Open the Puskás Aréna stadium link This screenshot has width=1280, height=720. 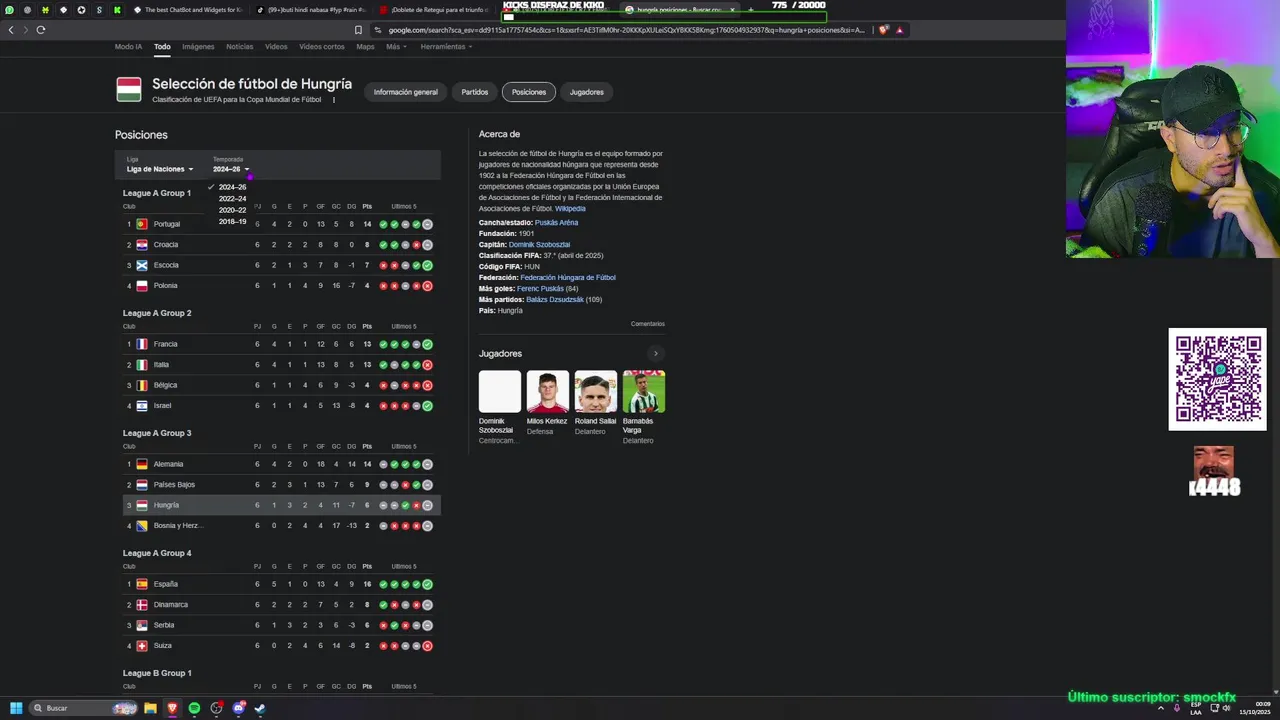pos(556,223)
